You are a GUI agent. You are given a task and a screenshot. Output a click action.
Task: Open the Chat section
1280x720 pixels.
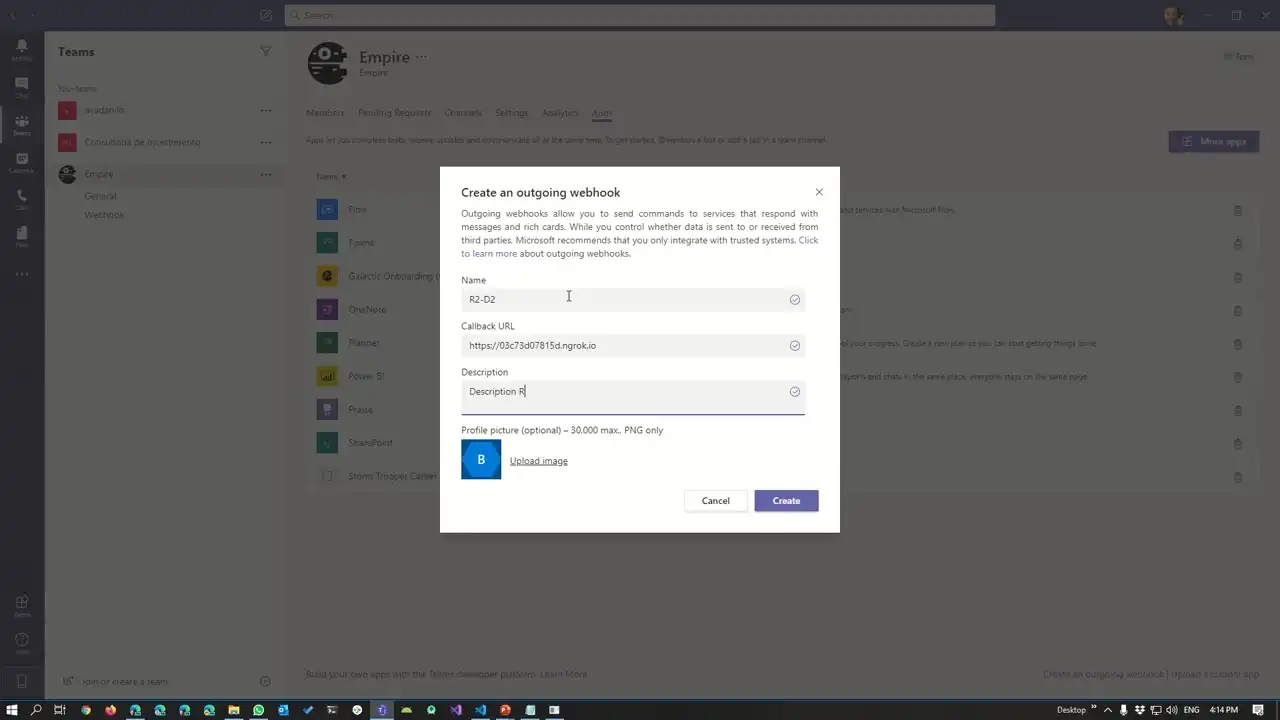point(21,83)
